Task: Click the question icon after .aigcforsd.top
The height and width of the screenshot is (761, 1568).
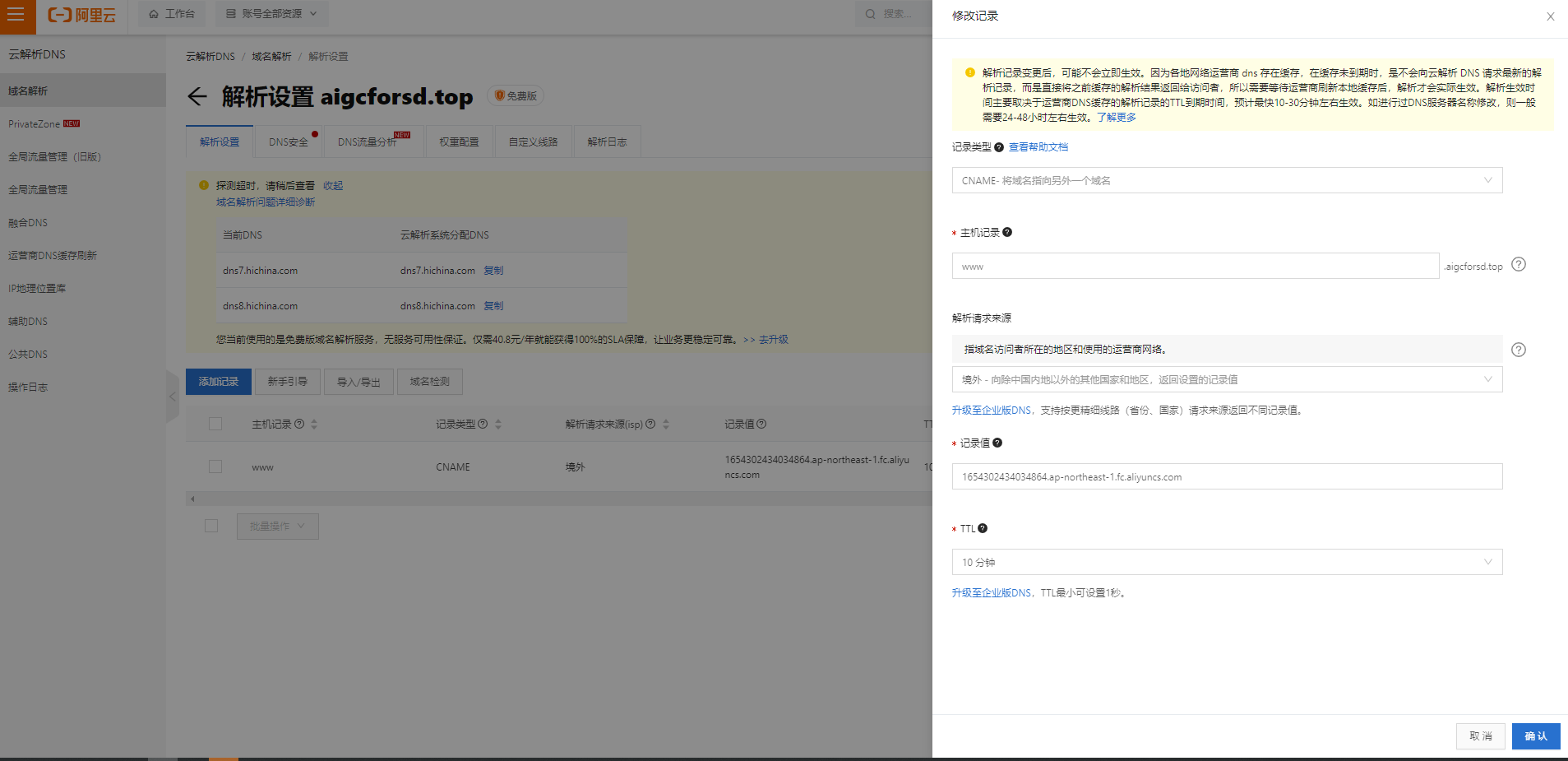Action: click(1519, 264)
